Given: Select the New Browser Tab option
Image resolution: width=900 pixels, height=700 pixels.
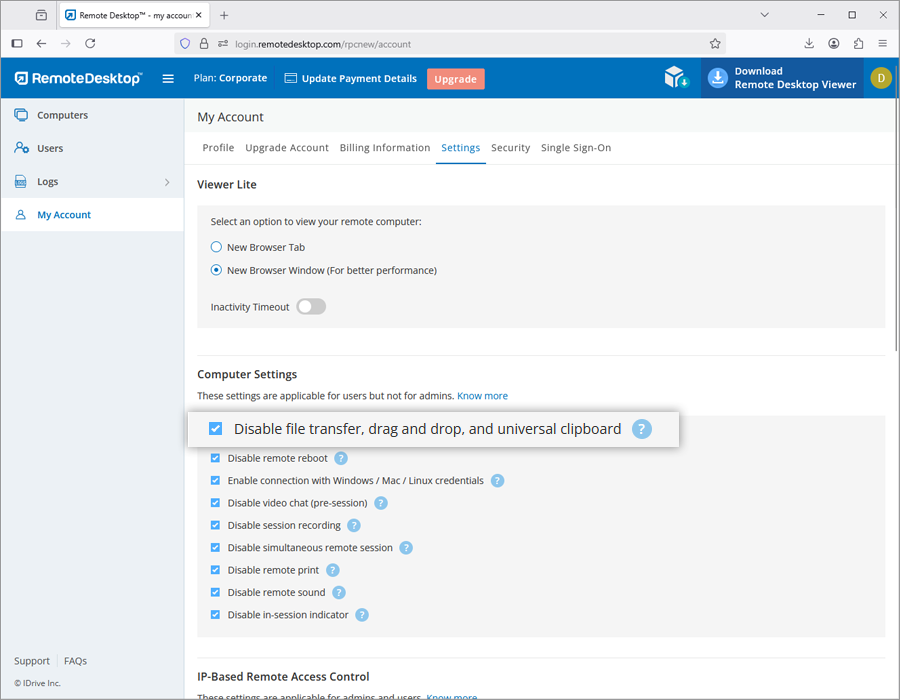Looking at the screenshot, I should pos(216,247).
